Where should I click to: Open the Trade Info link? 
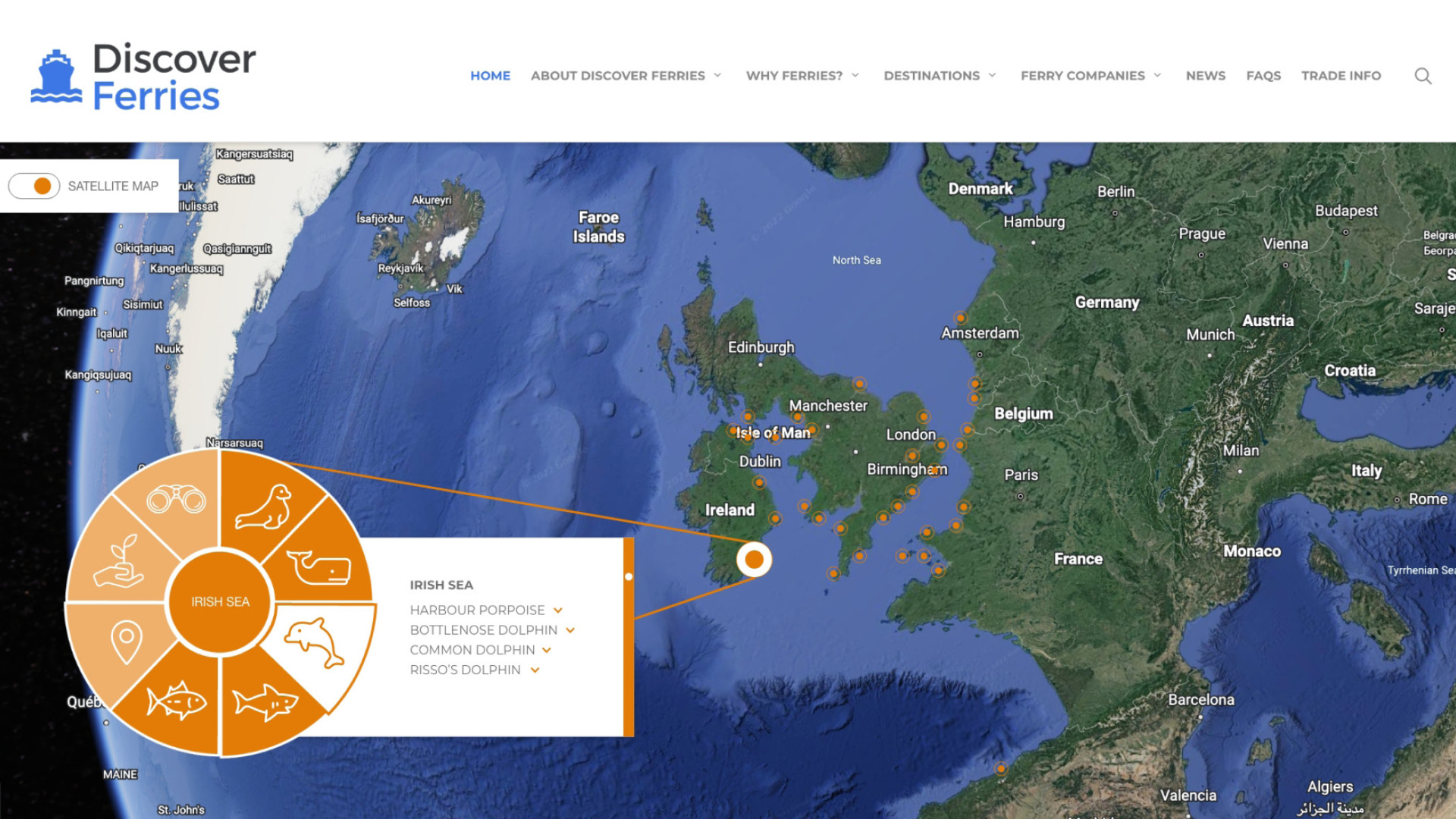[x=1341, y=76]
